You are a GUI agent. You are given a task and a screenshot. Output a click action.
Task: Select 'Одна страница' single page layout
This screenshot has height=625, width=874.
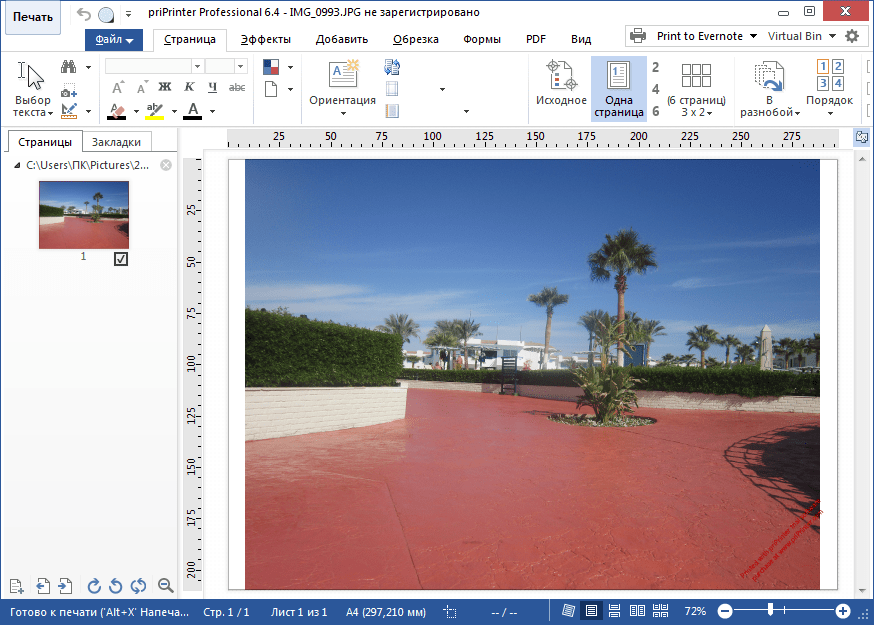(x=618, y=88)
